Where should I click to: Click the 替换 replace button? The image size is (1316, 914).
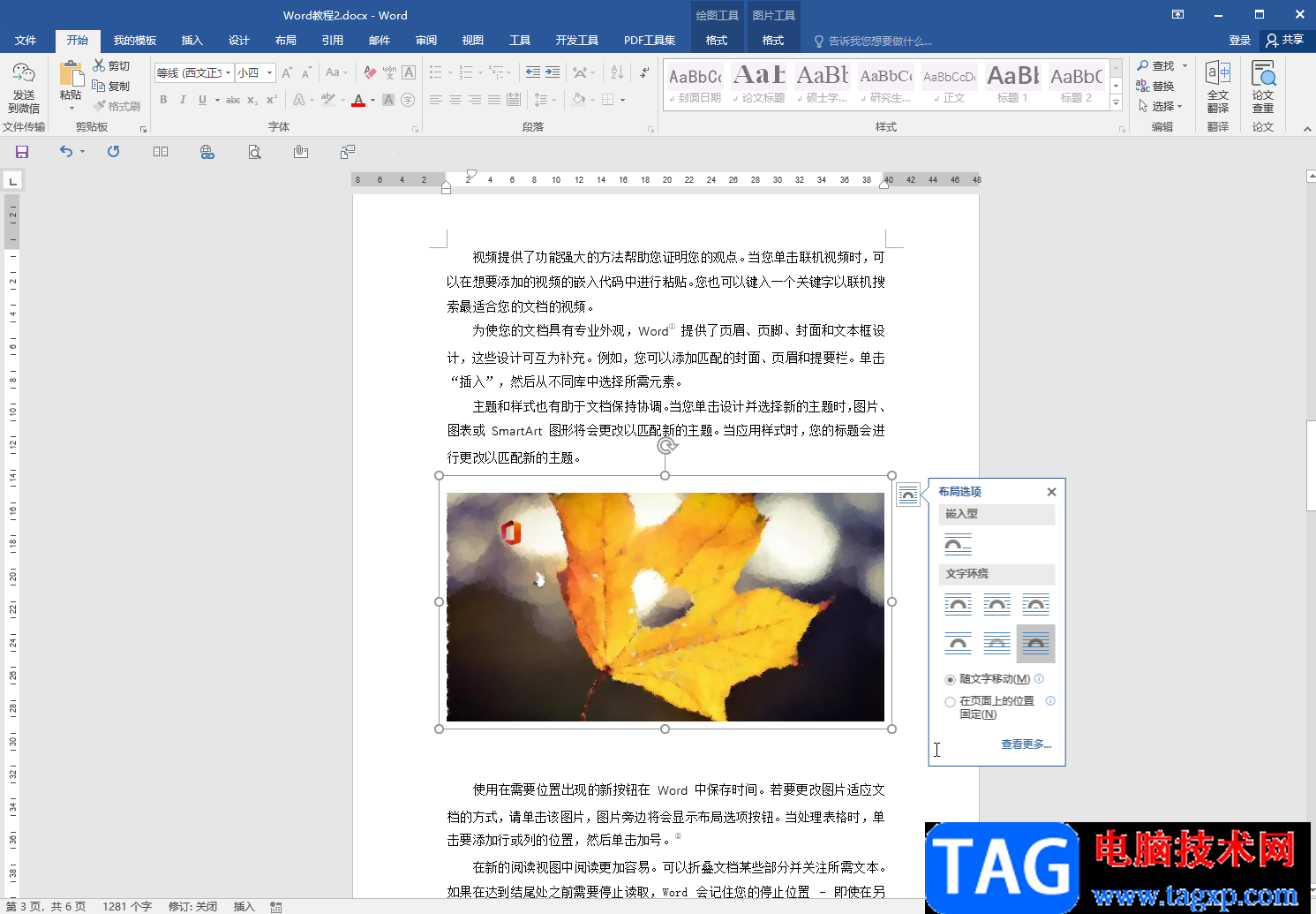pyautogui.click(x=1155, y=87)
